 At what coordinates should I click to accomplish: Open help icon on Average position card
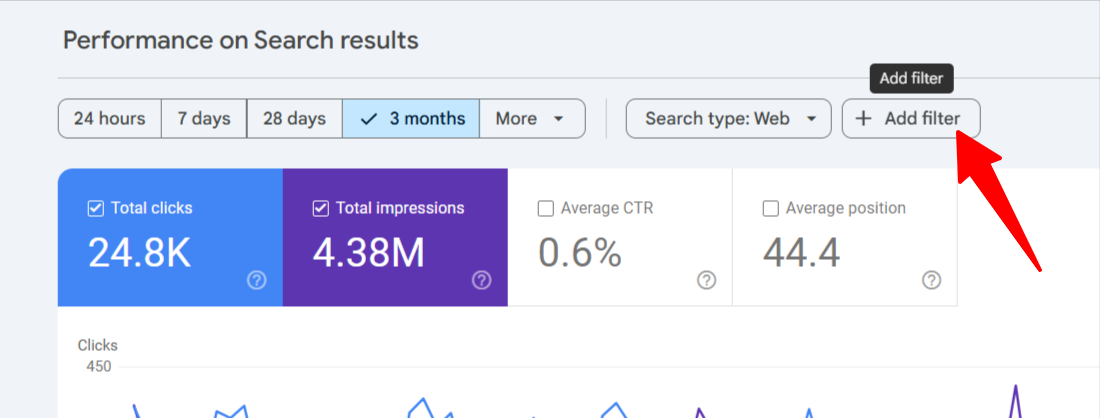(x=931, y=281)
